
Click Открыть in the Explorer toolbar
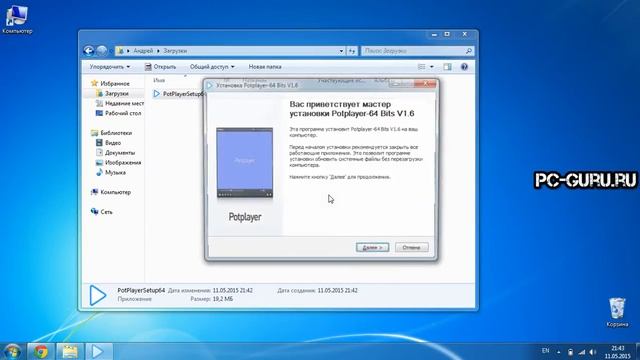click(160, 67)
